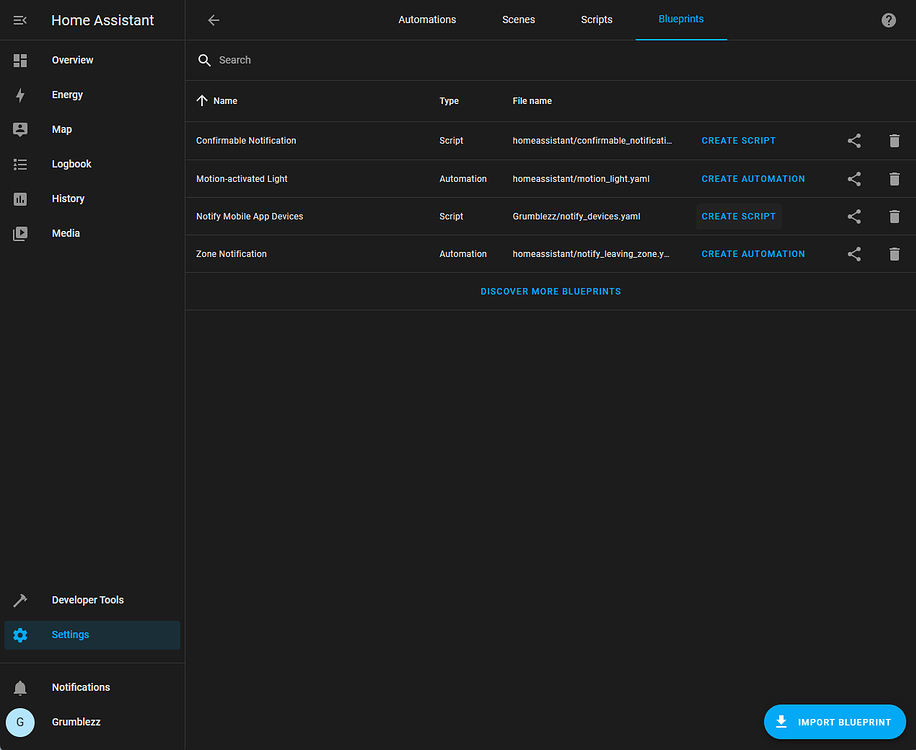Share the Motion-activated Light blueprint
This screenshot has height=750, width=916.
(x=854, y=178)
